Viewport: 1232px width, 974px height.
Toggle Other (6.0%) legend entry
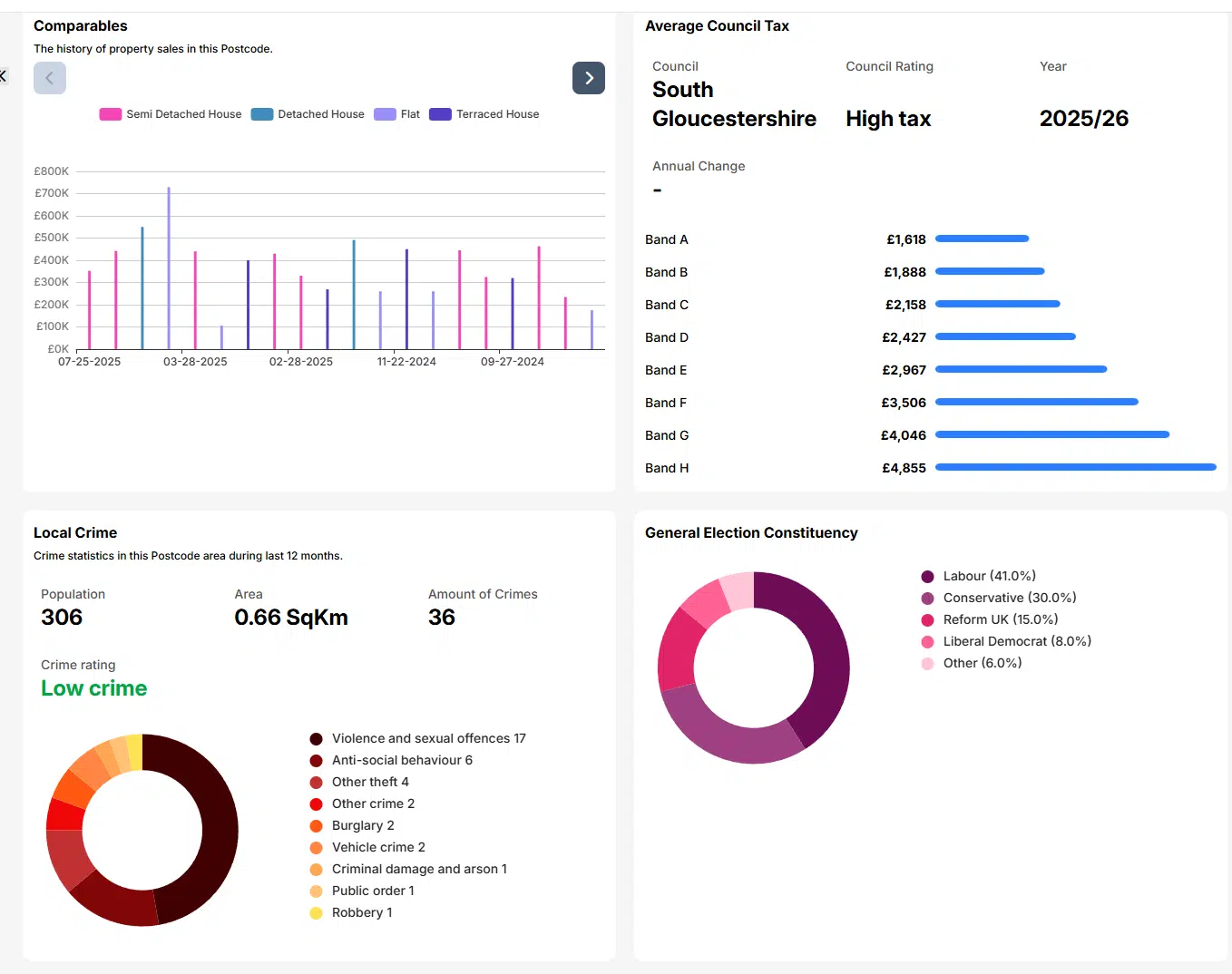[x=971, y=663]
